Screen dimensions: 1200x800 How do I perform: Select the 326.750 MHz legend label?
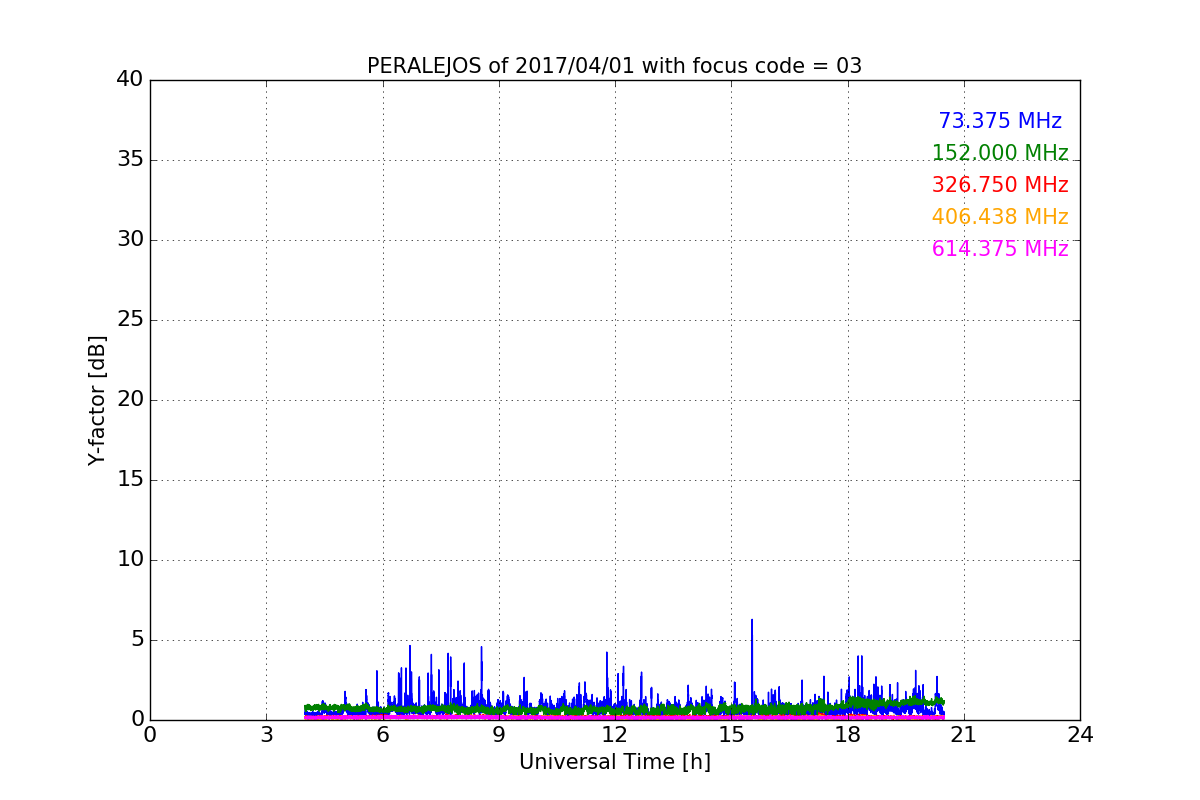1000,185
